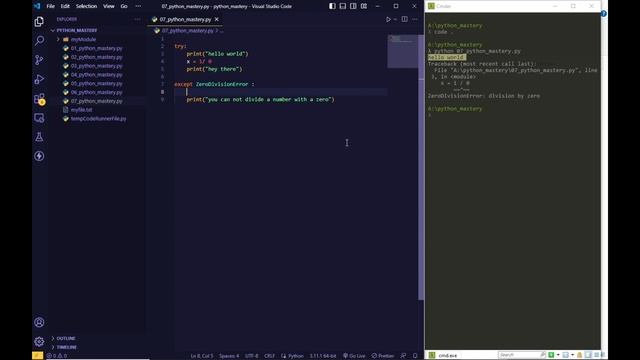Close the 07_python_mastery.py tab
The height and width of the screenshot is (360, 640).
tap(217, 19)
